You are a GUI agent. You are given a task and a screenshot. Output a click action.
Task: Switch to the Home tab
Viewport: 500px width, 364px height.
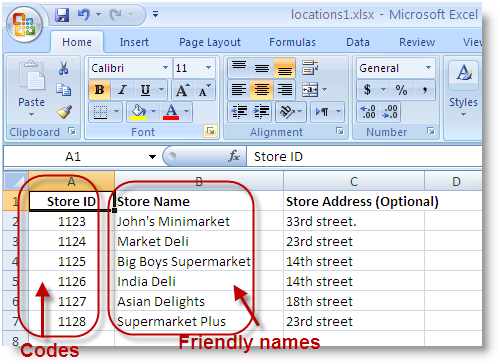pos(77,42)
